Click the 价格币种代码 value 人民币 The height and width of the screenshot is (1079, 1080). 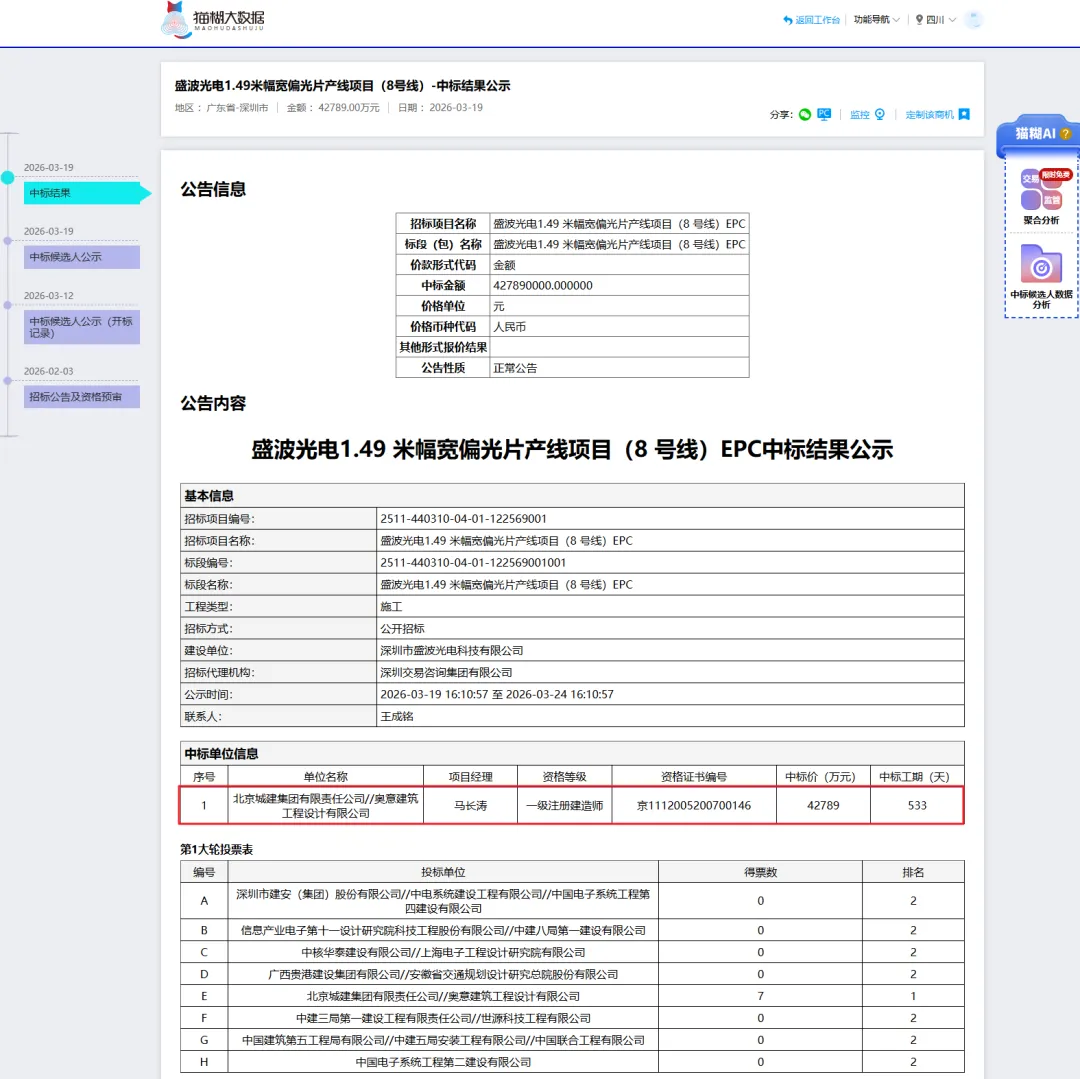[x=510, y=326]
